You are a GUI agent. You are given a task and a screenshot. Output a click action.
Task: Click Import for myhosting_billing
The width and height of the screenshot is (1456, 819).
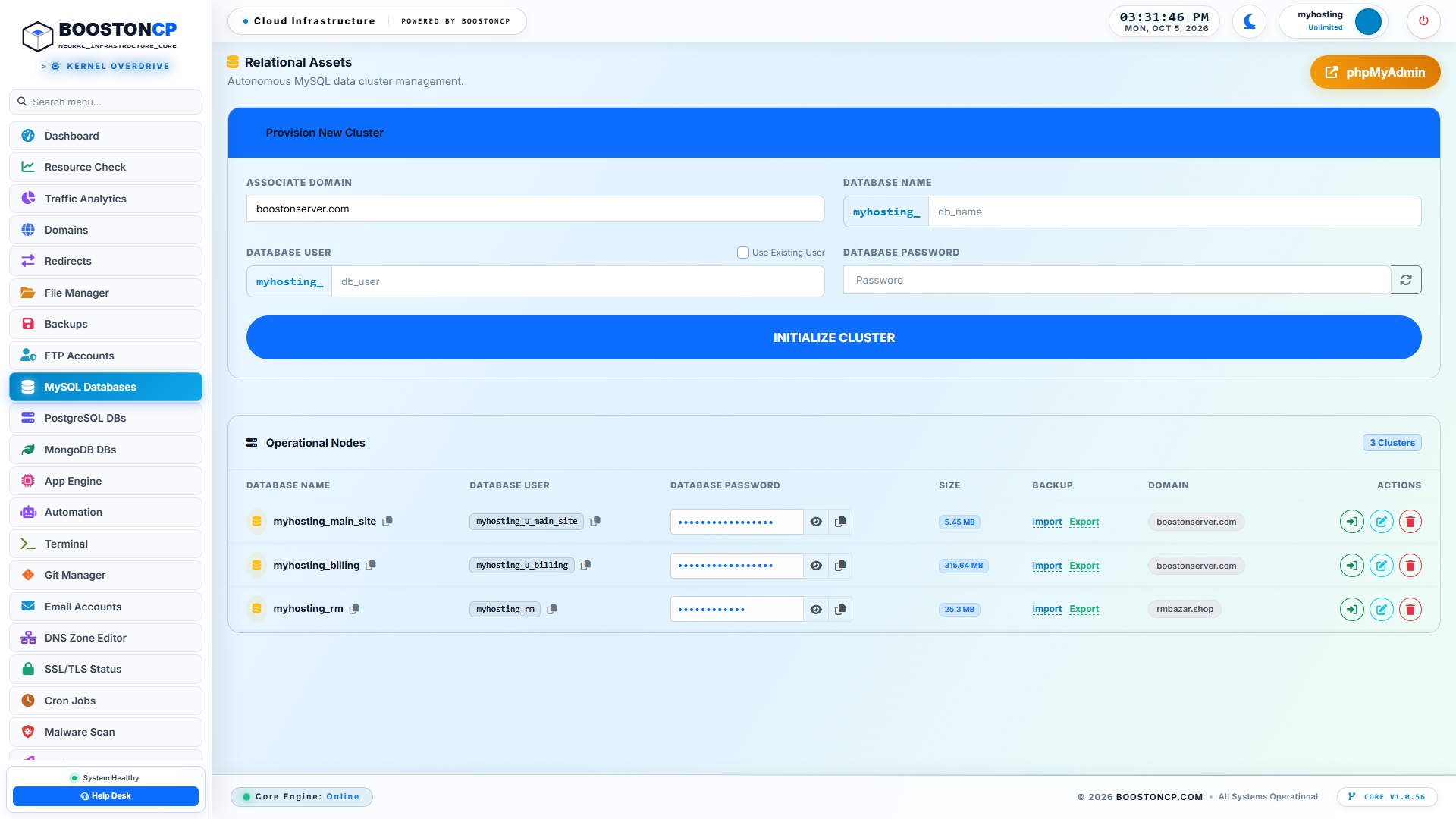[x=1046, y=566]
